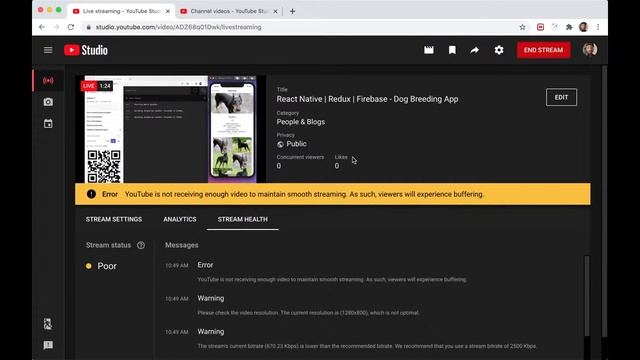This screenshot has height=360, width=640.
Task: Select the Webcam camera icon in sidebar
Action: (x=48, y=102)
